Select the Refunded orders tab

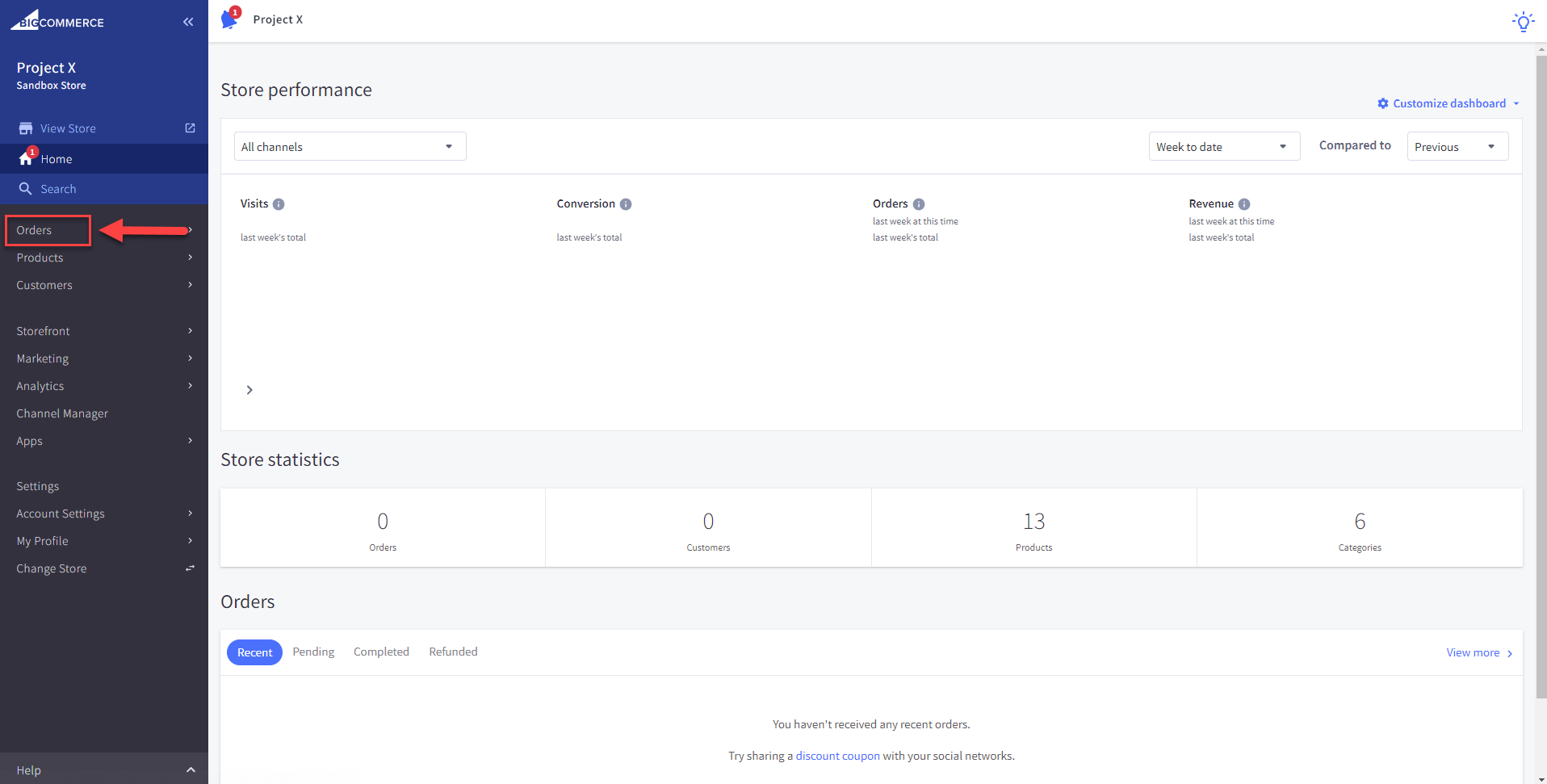[453, 652]
